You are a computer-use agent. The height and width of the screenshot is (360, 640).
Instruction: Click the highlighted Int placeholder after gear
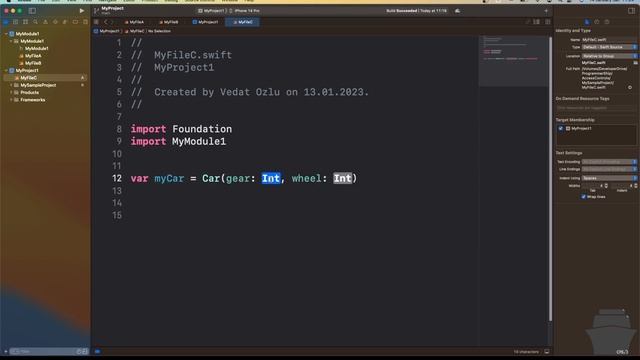pyautogui.click(x=271, y=178)
